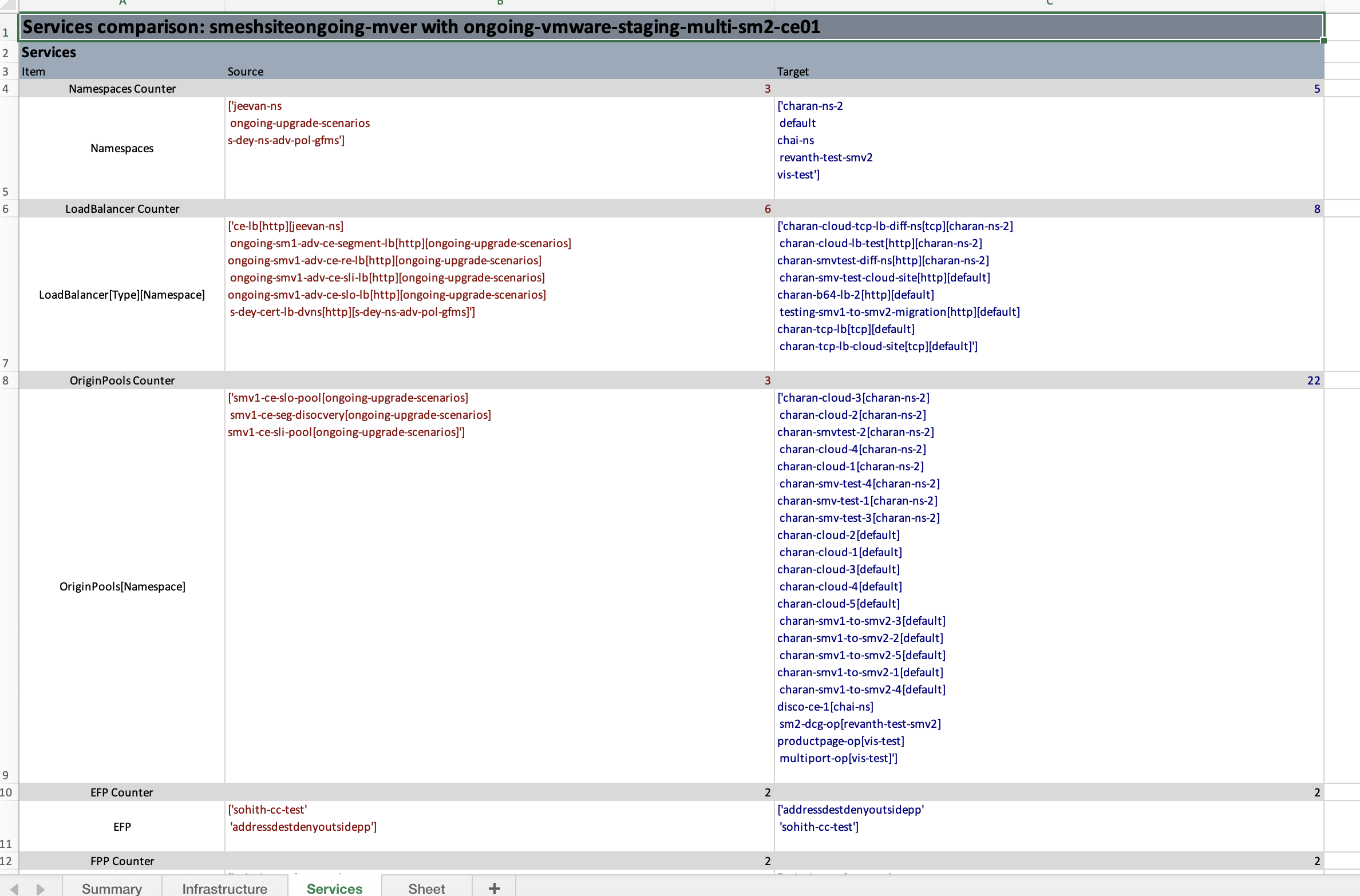The height and width of the screenshot is (896, 1360).
Task: Click the add new sheet plus icon
Action: tap(494, 888)
